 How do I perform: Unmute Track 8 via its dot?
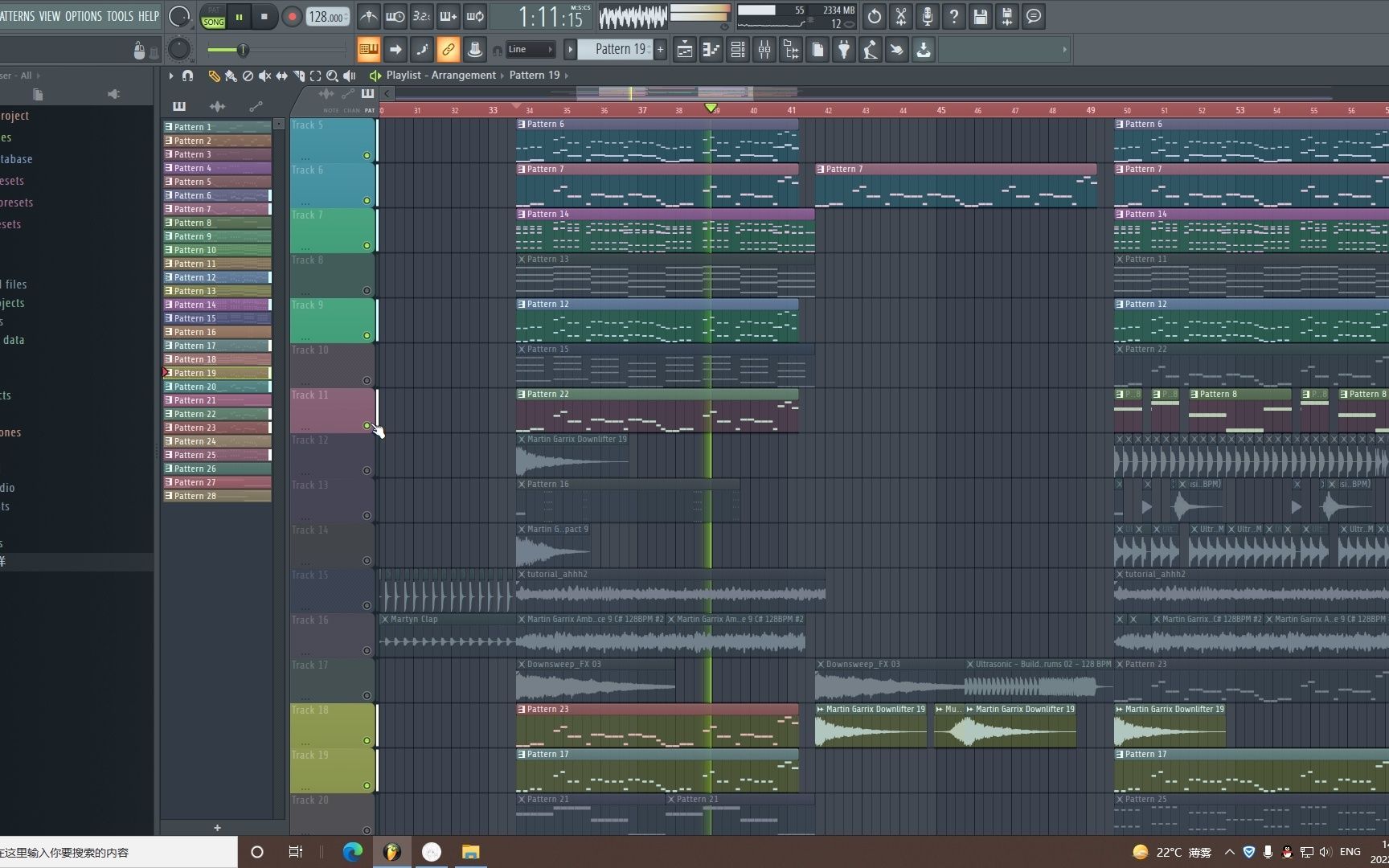click(x=367, y=291)
